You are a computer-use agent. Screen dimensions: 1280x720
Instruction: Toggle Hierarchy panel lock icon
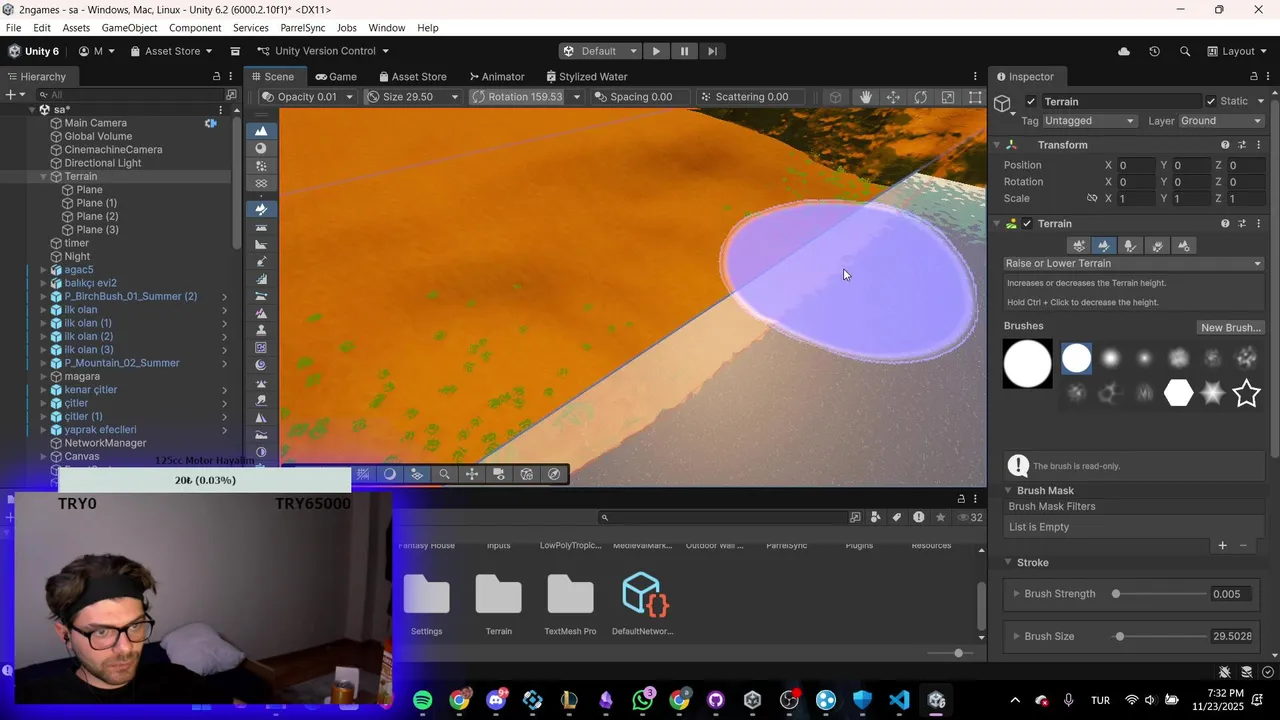point(216,76)
